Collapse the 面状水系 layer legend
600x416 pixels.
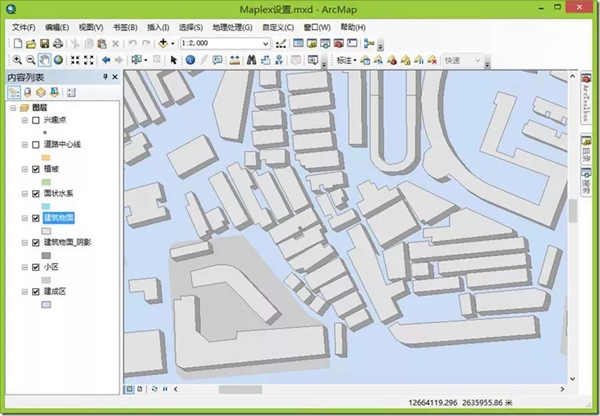[25, 194]
